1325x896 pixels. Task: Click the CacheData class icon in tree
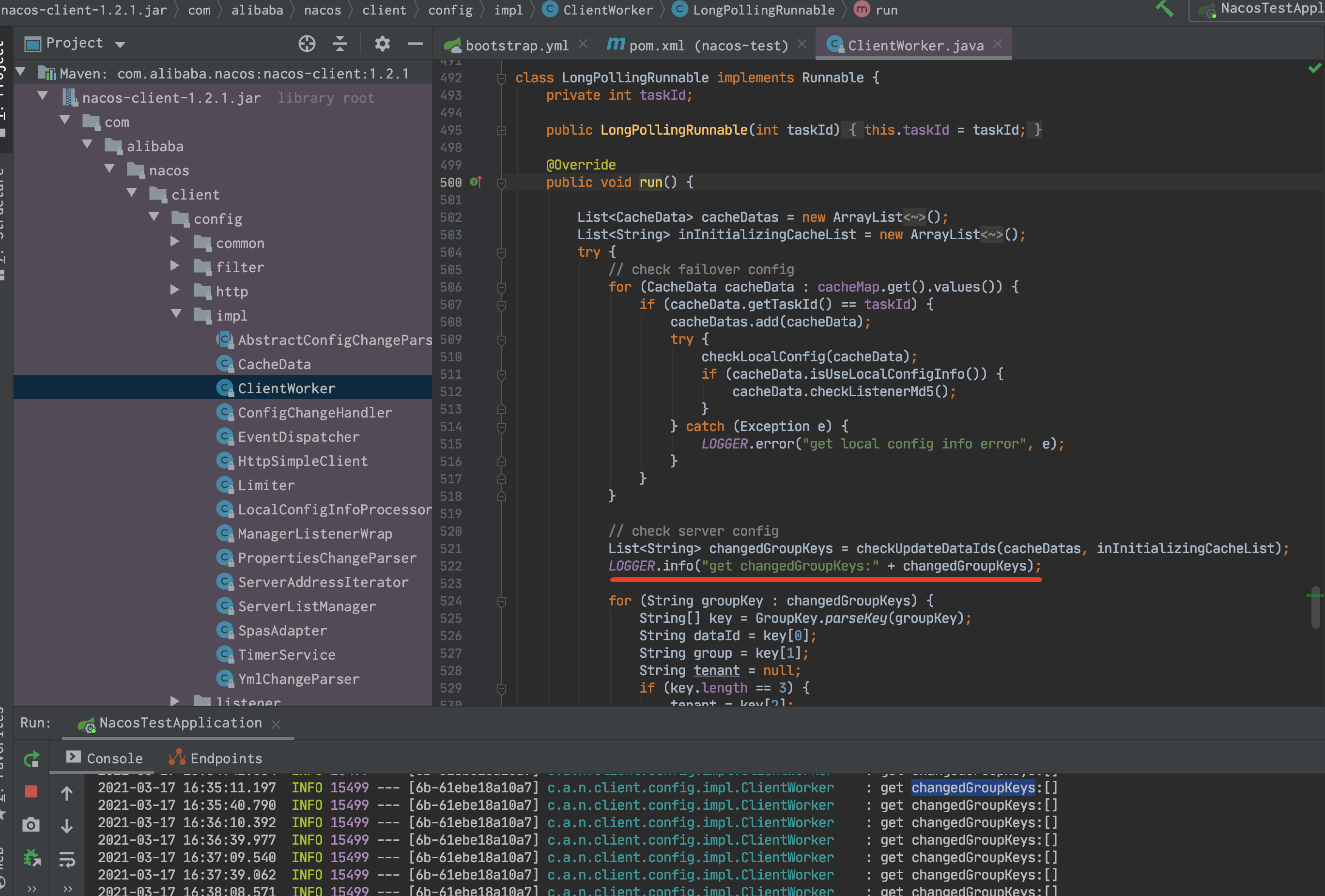tap(225, 364)
